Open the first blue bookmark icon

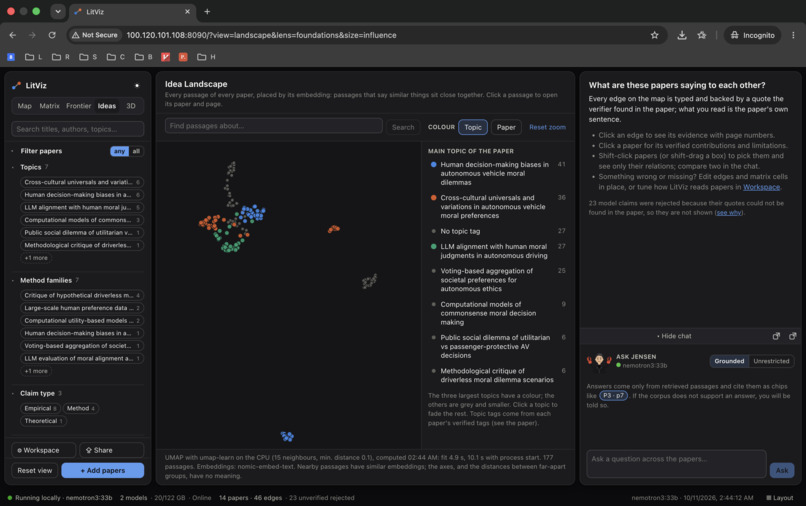[11, 57]
